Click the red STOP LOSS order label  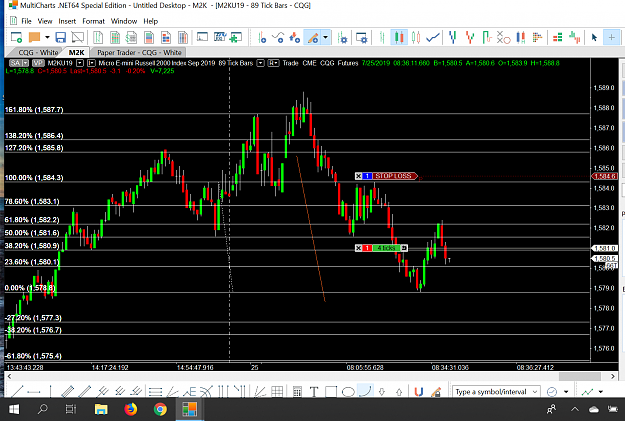pyautogui.click(x=393, y=176)
